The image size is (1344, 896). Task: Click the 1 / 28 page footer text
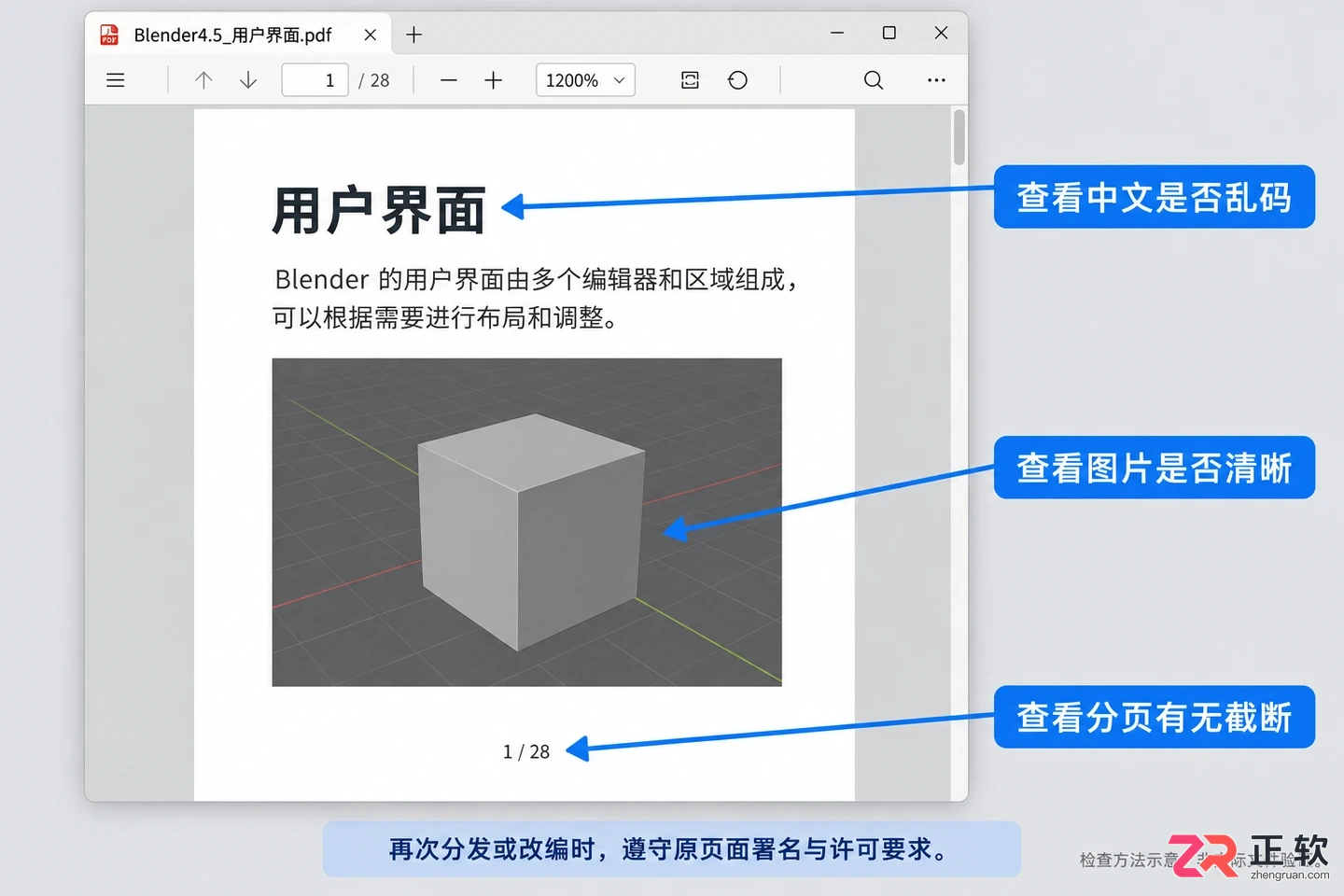[526, 751]
